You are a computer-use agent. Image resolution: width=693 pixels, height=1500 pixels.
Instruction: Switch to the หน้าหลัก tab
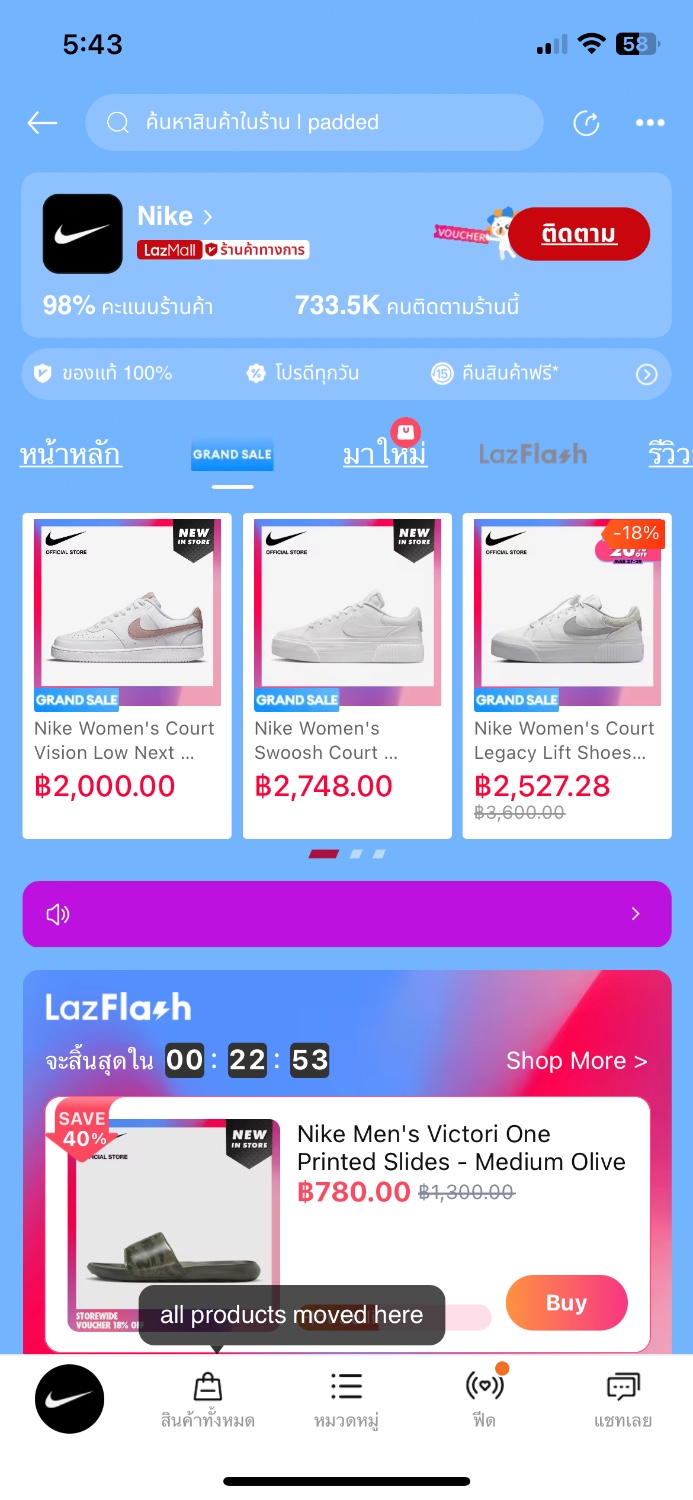tap(70, 455)
